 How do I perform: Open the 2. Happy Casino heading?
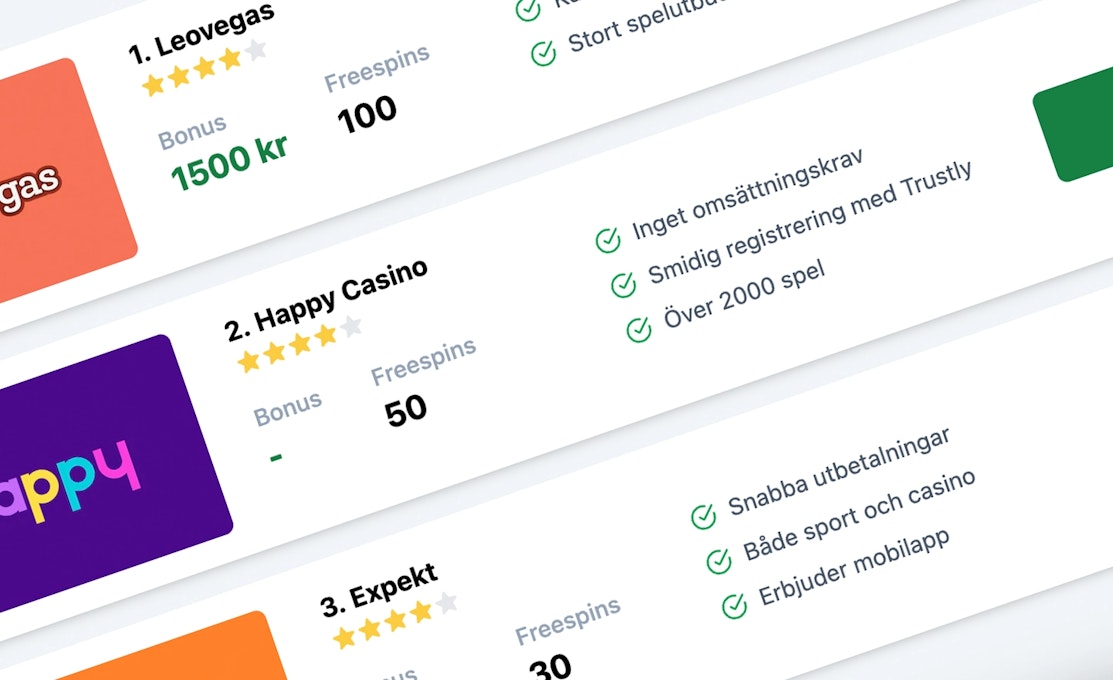coord(326,300)
